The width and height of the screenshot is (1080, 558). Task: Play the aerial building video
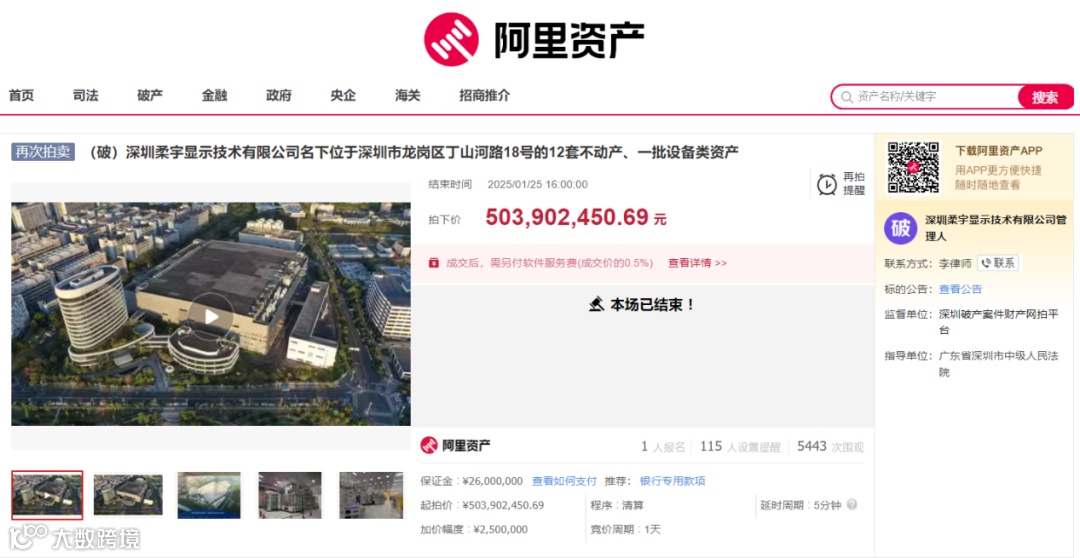(211, 316)
